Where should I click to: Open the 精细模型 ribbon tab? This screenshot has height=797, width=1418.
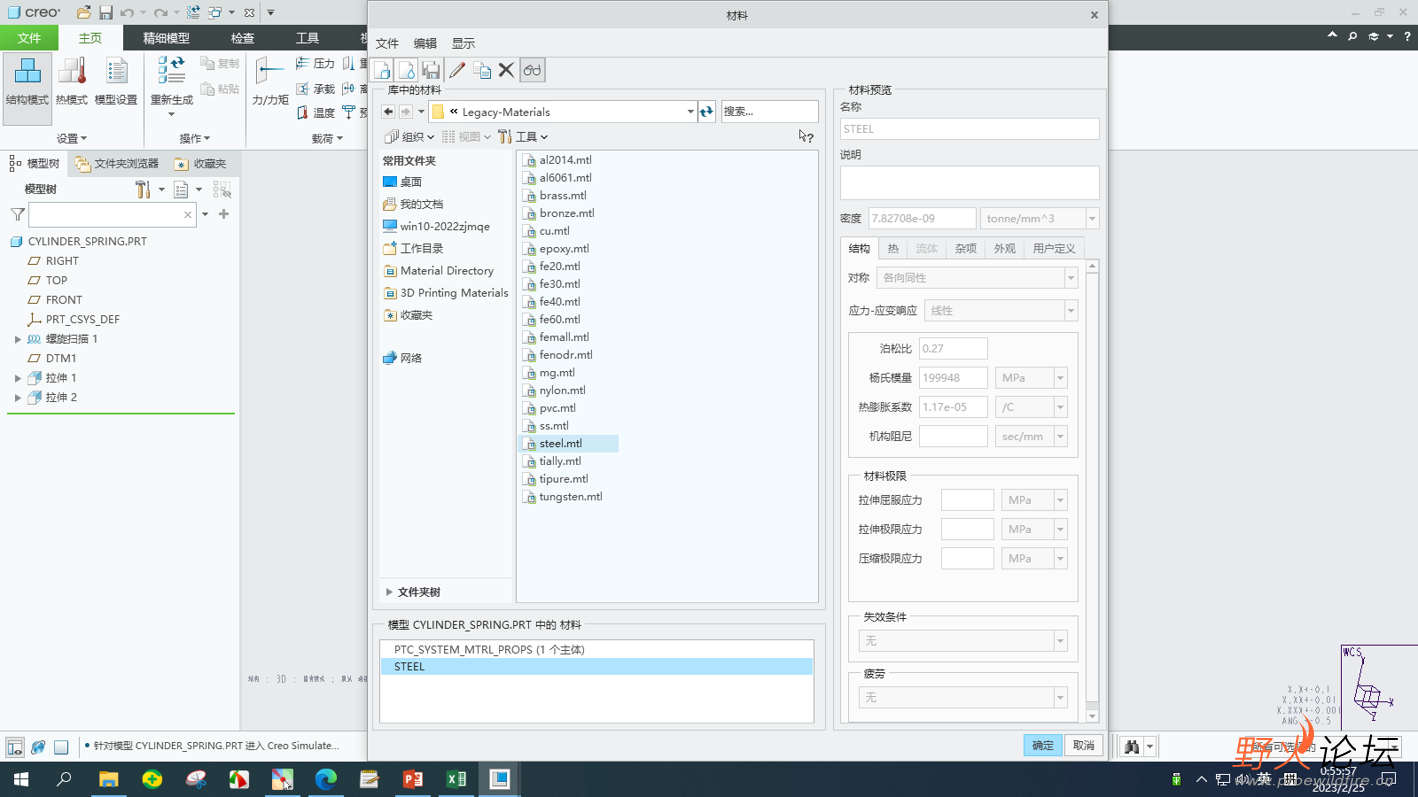pyautogui.click(x=166, y=38)
